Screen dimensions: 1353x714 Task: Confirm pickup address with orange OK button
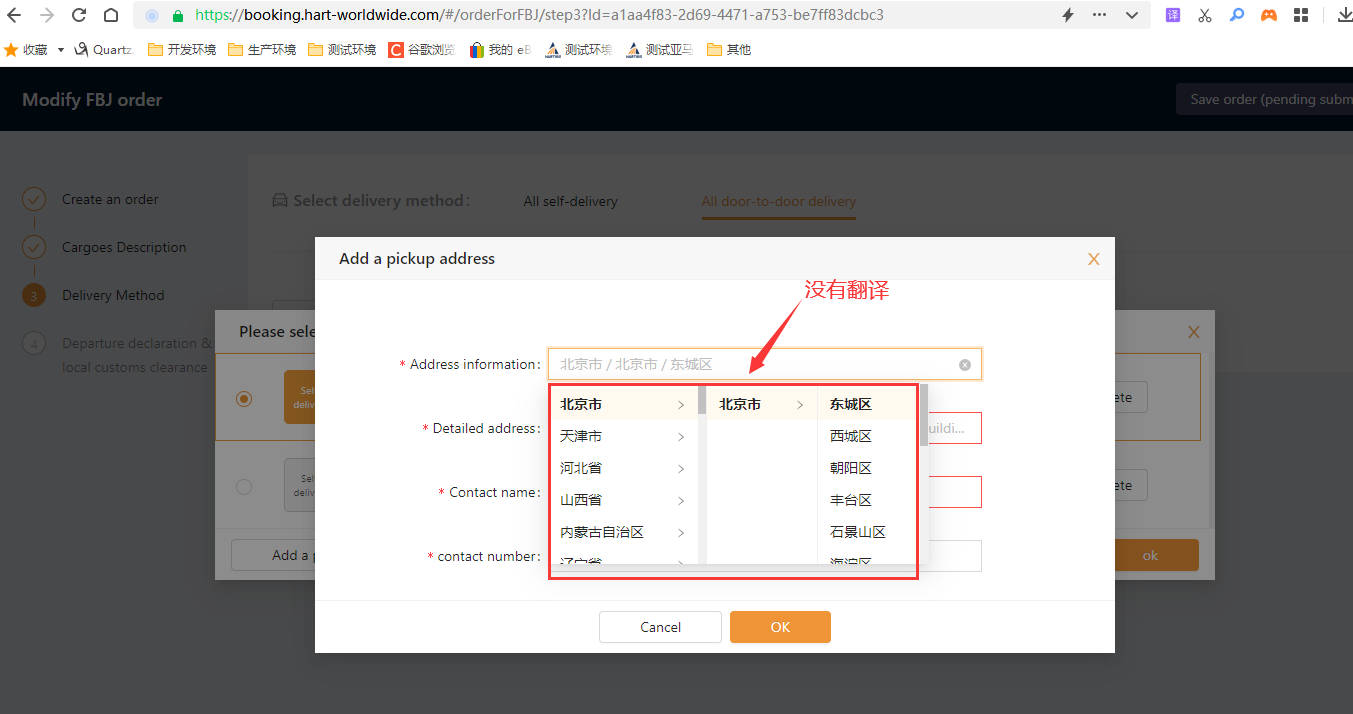780,627
